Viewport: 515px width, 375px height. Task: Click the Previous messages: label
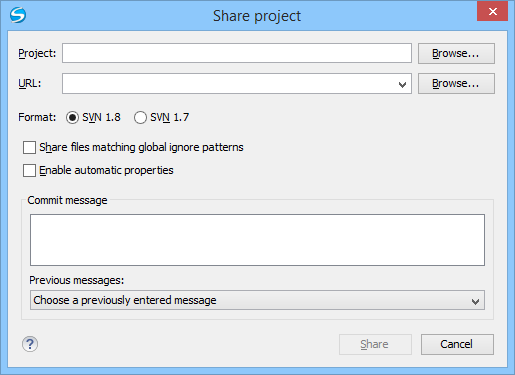click(x=77, y=280)
